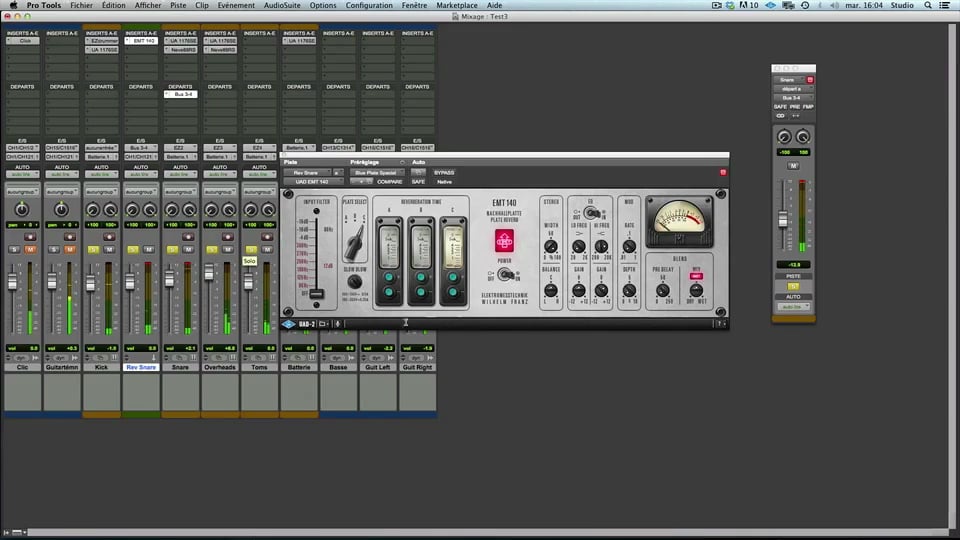Click the Mod Rate knob
The image size is (960, 540).
629,247
